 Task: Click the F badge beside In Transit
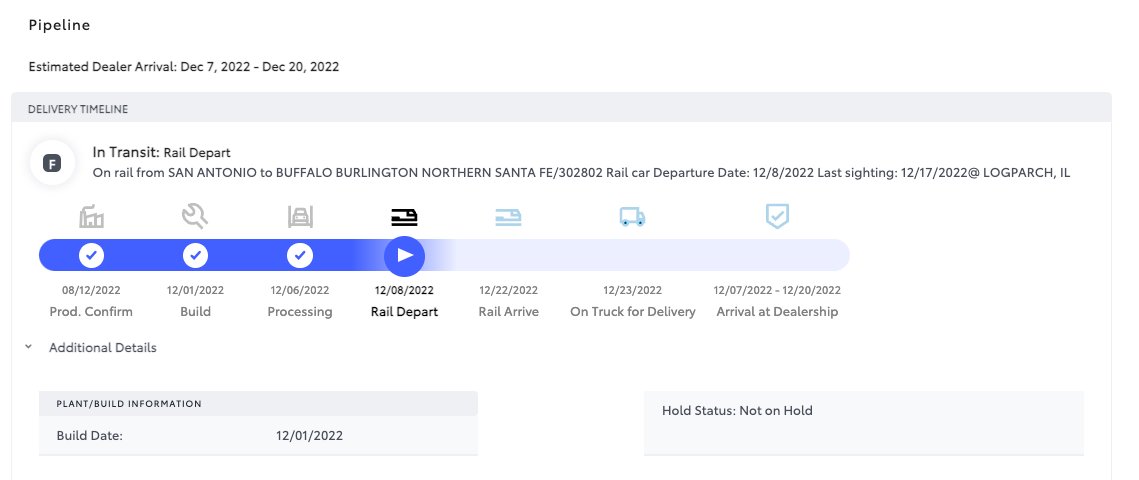pyautogui.click(x=52, y=163)
